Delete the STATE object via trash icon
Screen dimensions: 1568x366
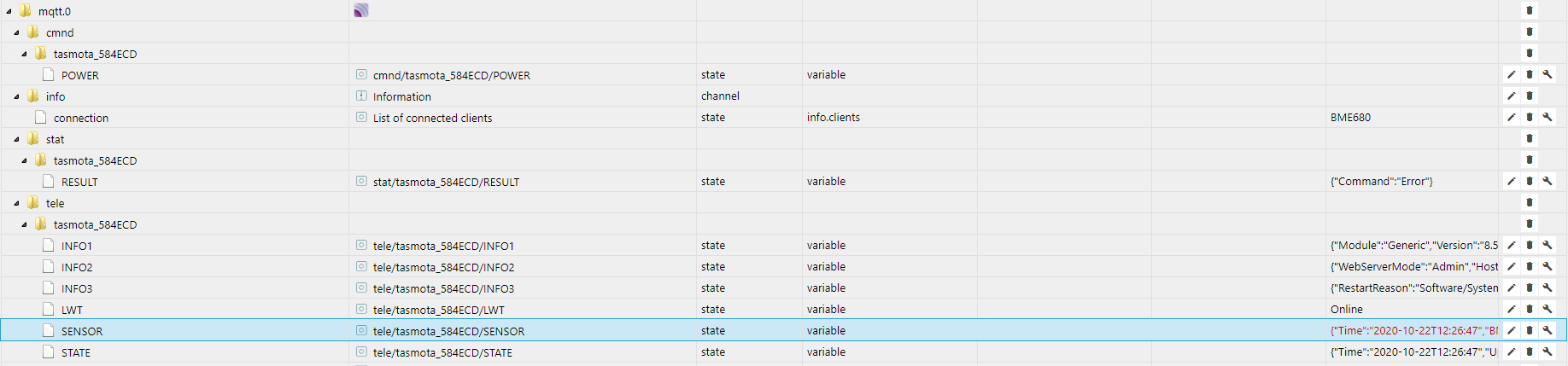(x=1530, y=352)
